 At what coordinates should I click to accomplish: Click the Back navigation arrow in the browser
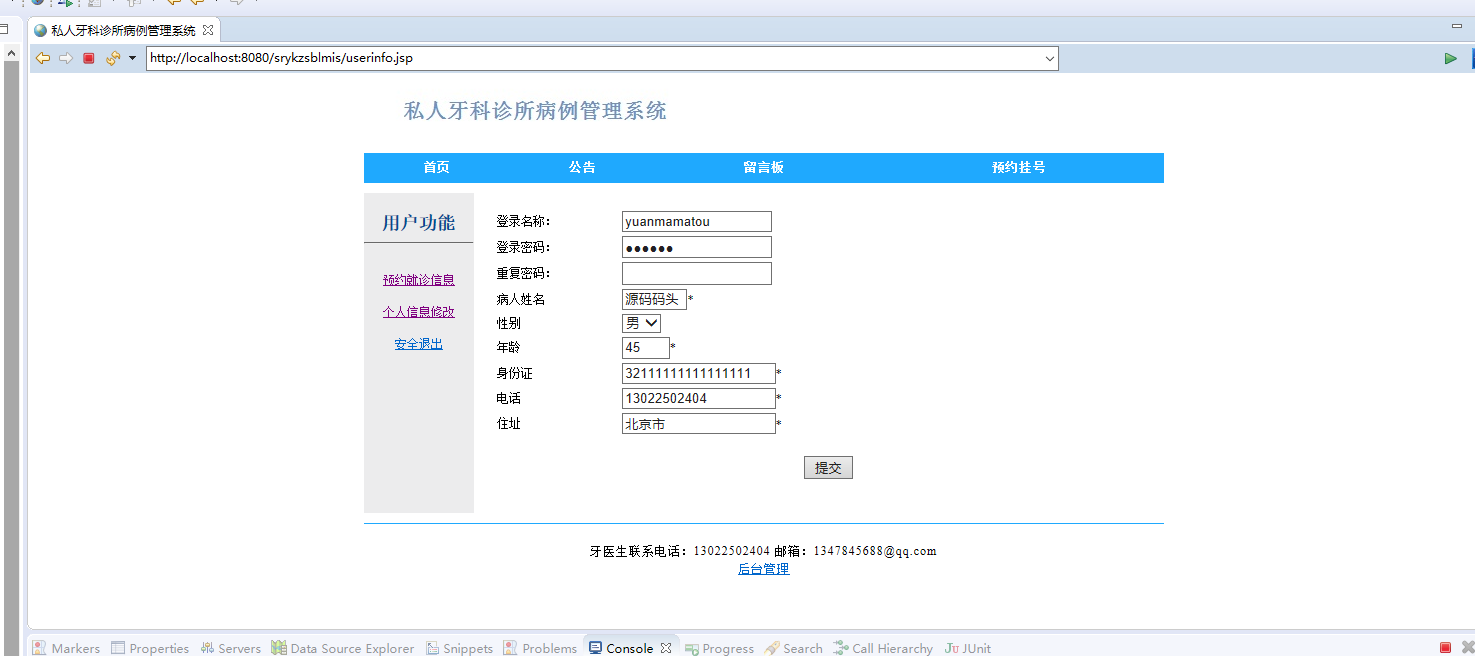[42, 58]
